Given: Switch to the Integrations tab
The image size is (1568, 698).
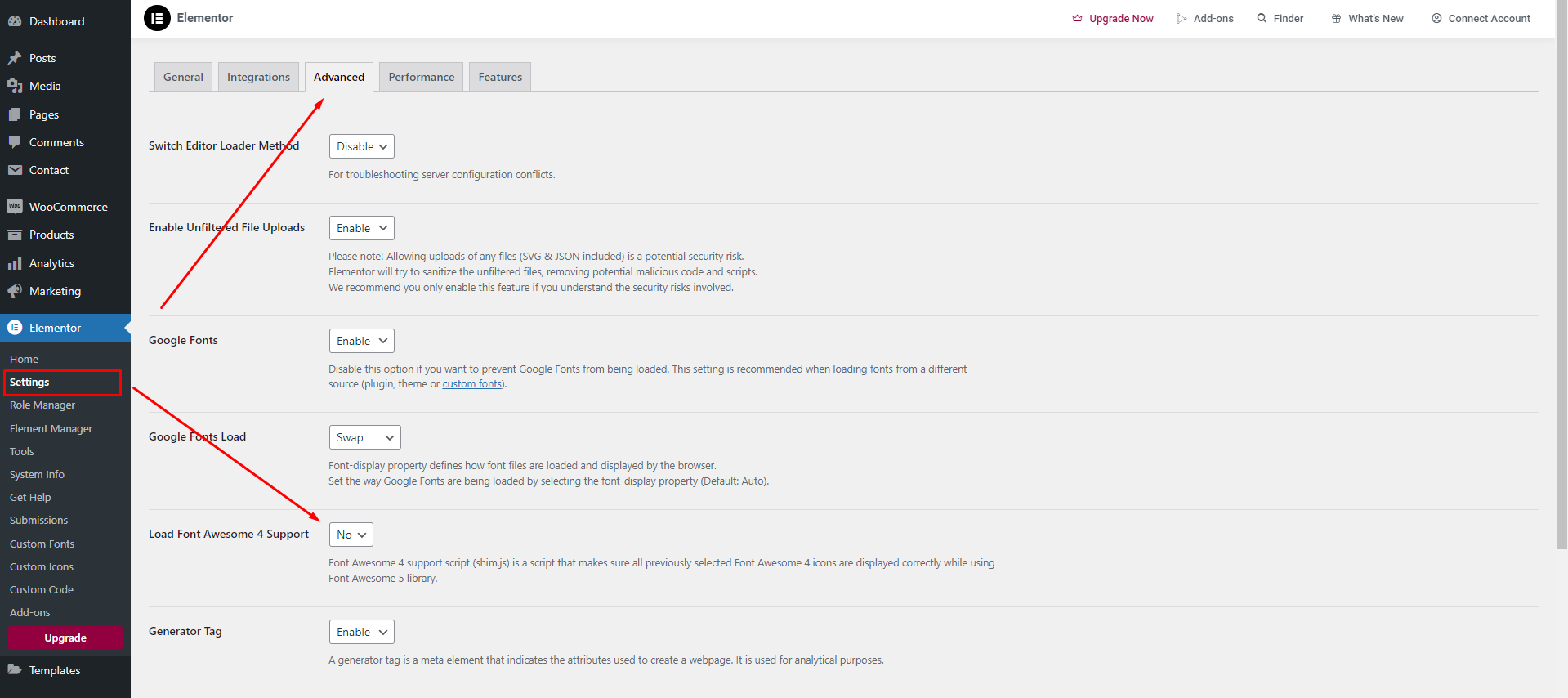Looking at the screenshot, I should [x=258, y=77].
